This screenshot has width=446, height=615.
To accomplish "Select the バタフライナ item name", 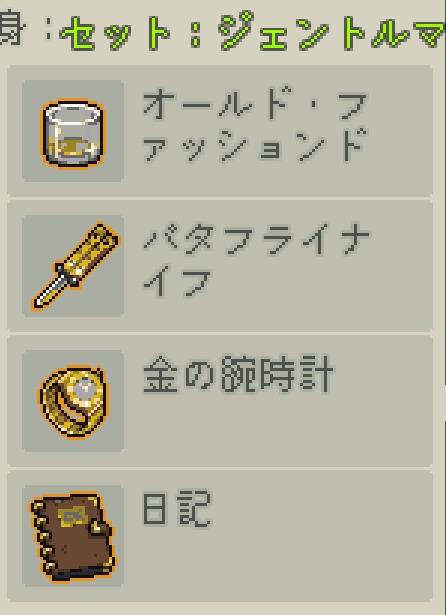I will click(x=257, y=240).
